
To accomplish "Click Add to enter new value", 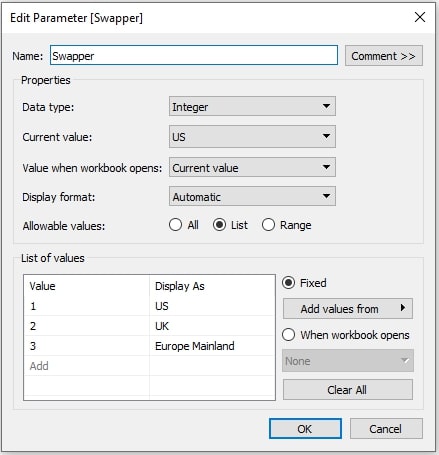I will (39, 366).
